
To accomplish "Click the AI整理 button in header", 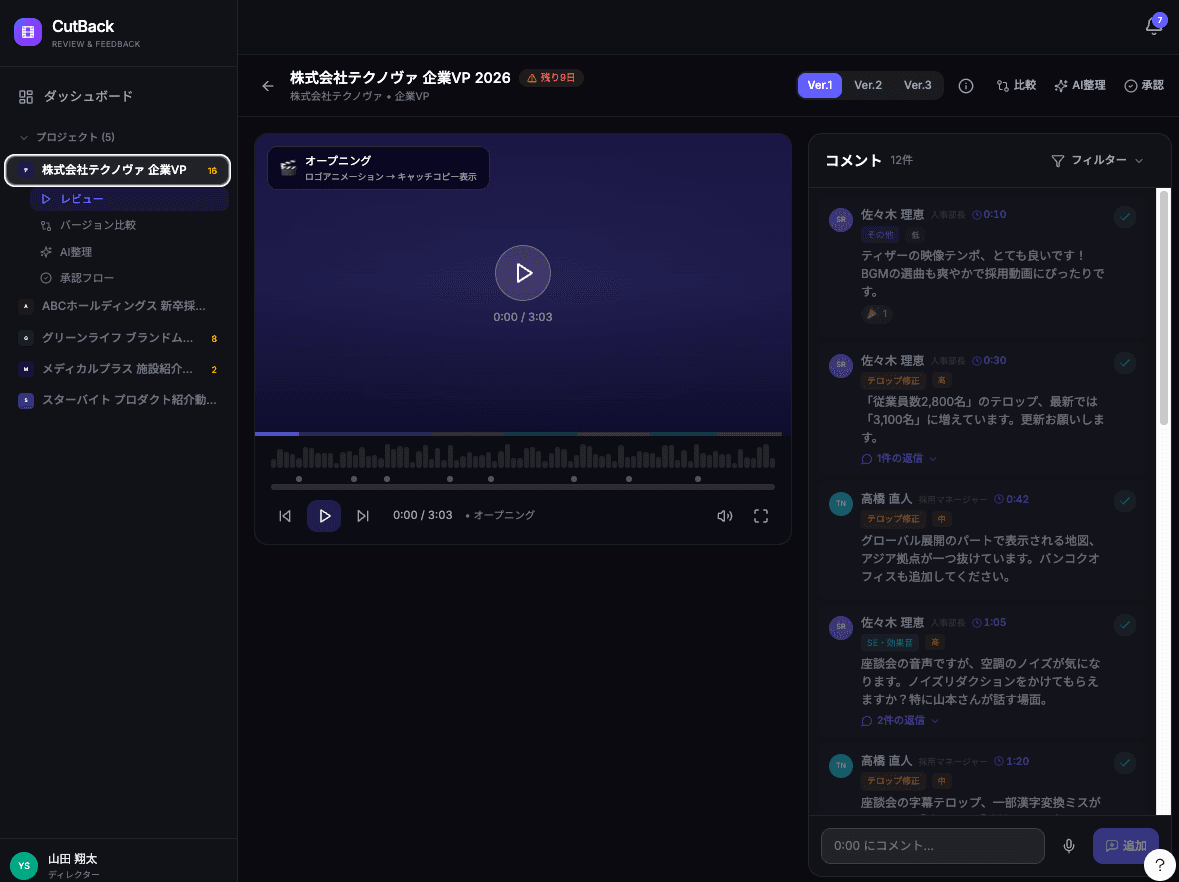I will click(x=1079, y=86).
